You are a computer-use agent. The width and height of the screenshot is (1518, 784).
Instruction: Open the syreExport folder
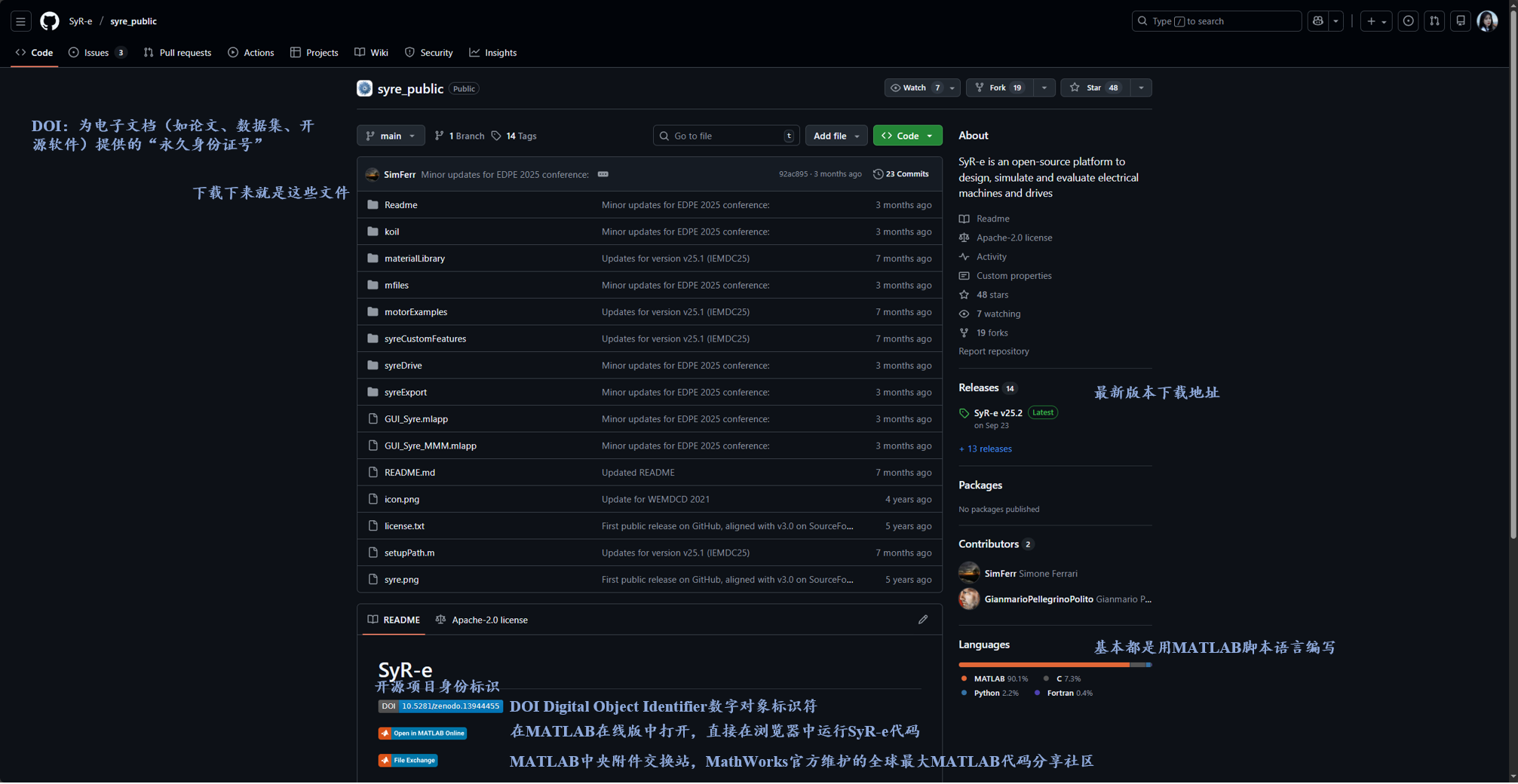[x=406, y=392]
